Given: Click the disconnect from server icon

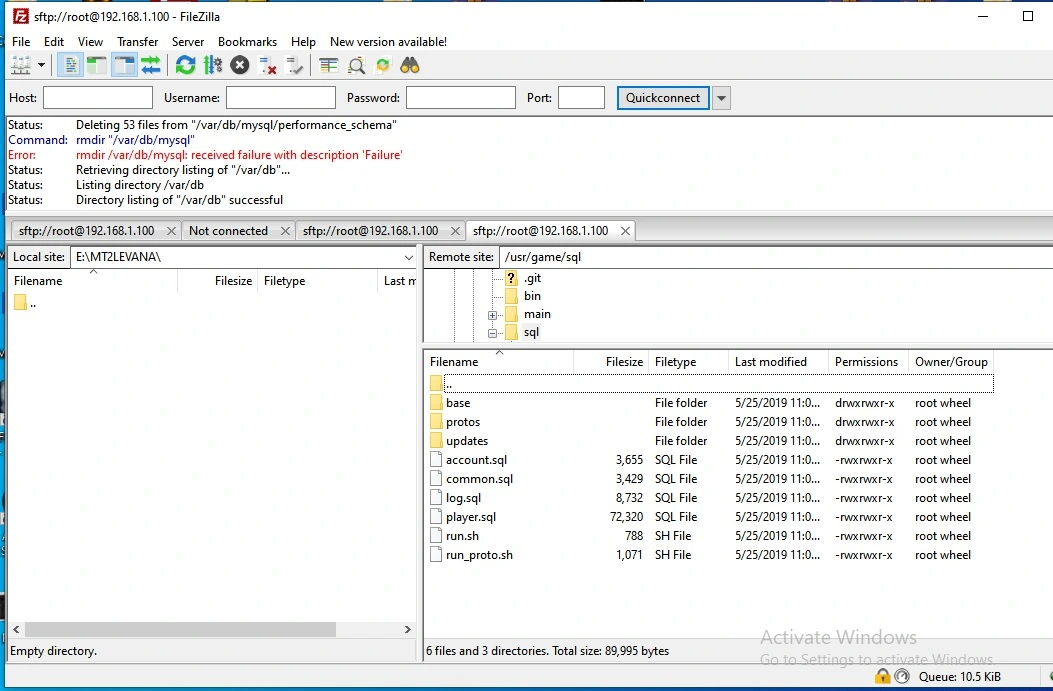Looking at the screenshot, I should [x=268, y=66].
